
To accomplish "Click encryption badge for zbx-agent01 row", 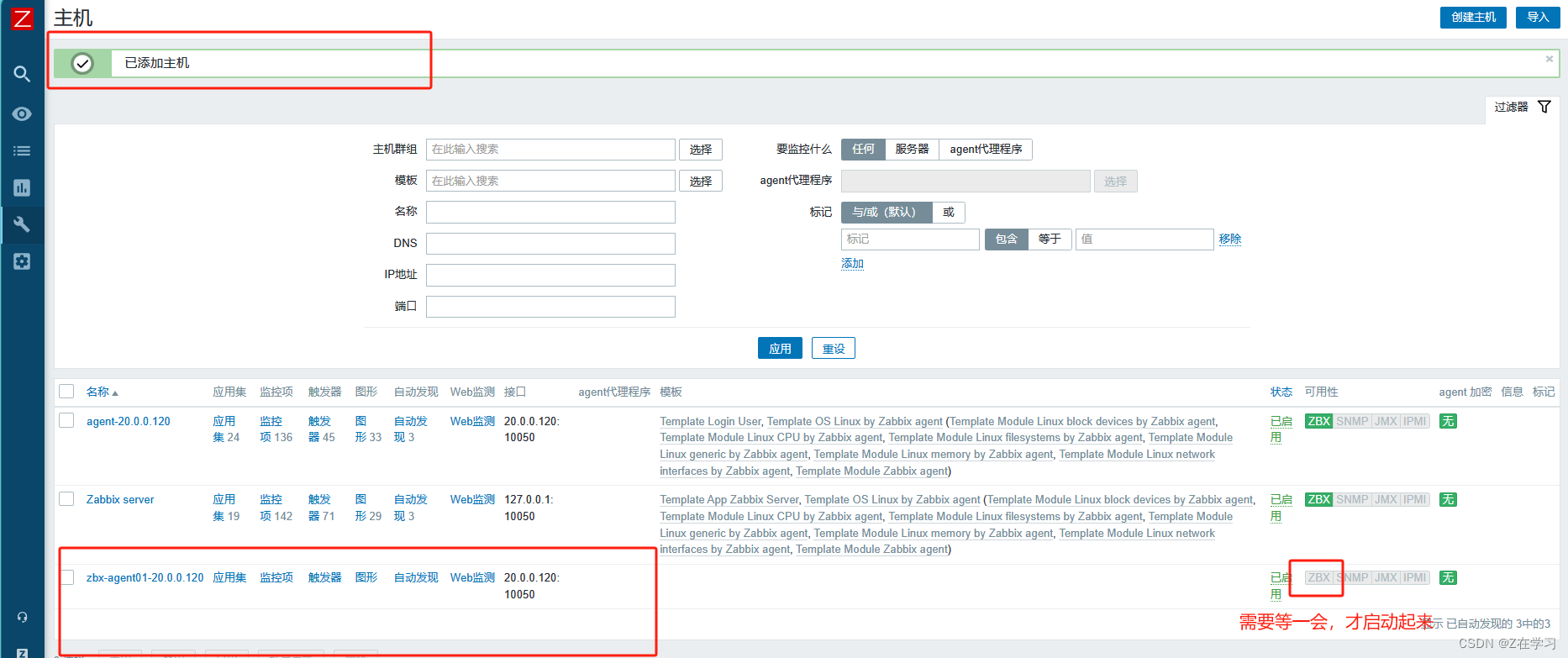I will pos(1448,577).
